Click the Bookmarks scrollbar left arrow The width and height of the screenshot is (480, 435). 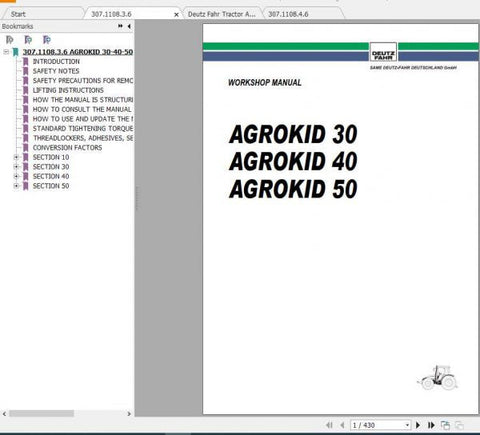pyautogui.click(x=4, y=414)
